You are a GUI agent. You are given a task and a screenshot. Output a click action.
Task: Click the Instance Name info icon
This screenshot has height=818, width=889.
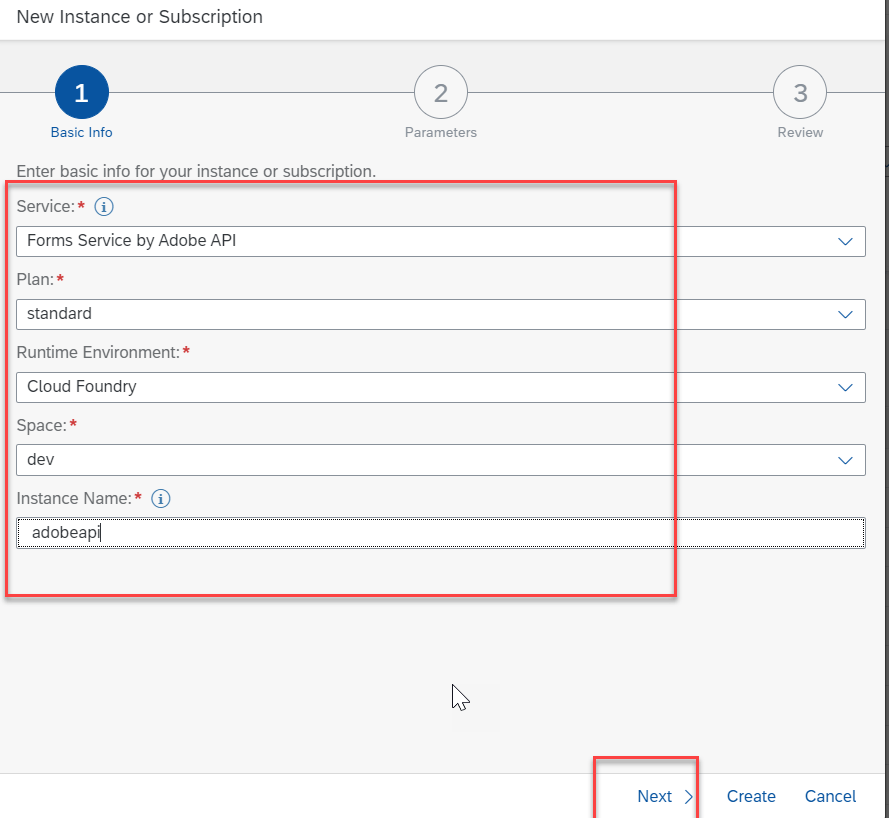[160, 499]
